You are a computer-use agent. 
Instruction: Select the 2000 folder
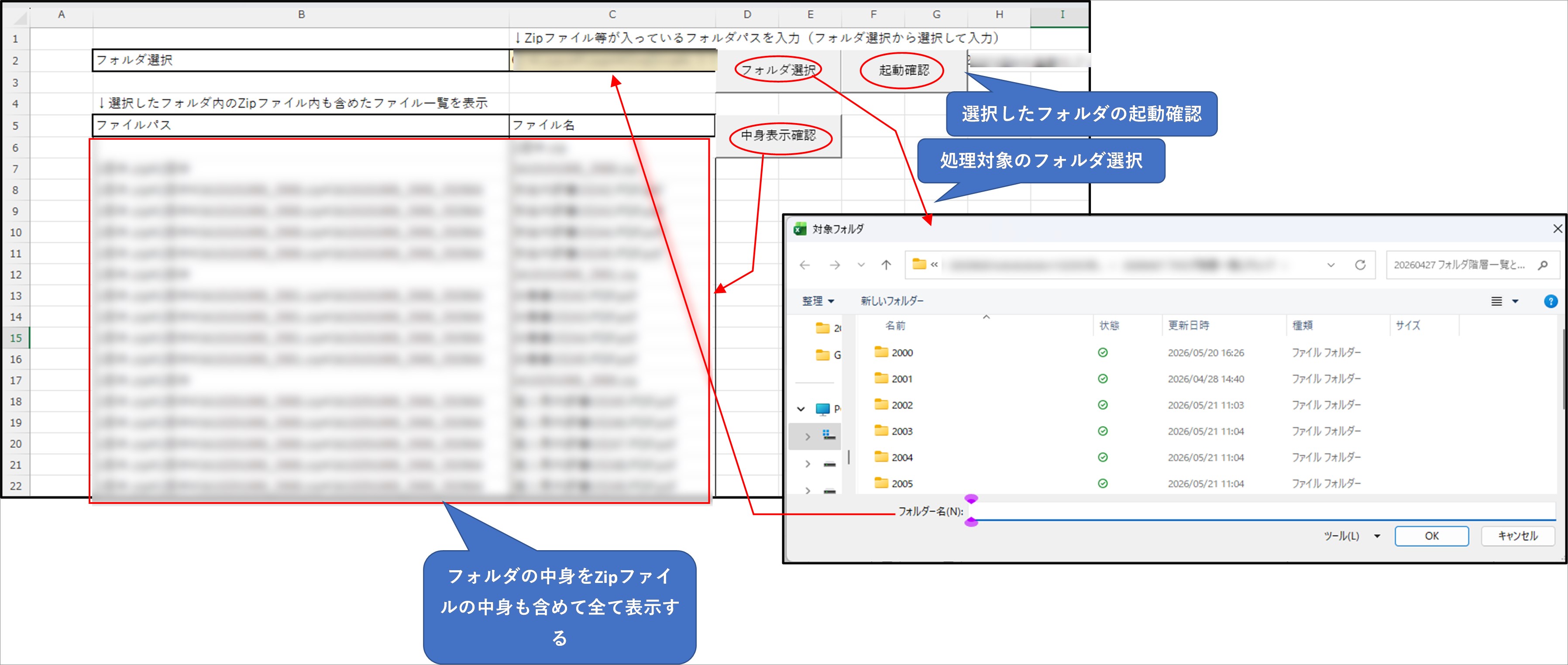[x=901, y=353]
